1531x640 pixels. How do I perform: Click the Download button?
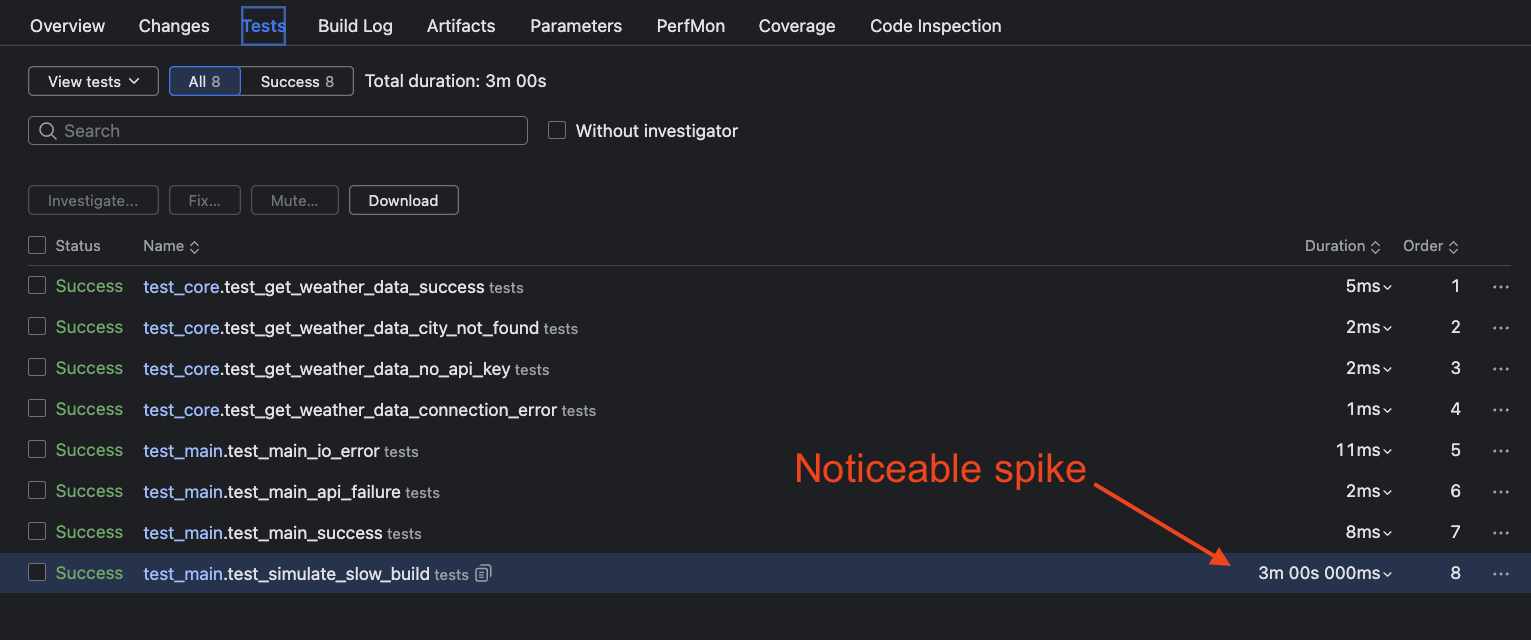click(403, 200)
